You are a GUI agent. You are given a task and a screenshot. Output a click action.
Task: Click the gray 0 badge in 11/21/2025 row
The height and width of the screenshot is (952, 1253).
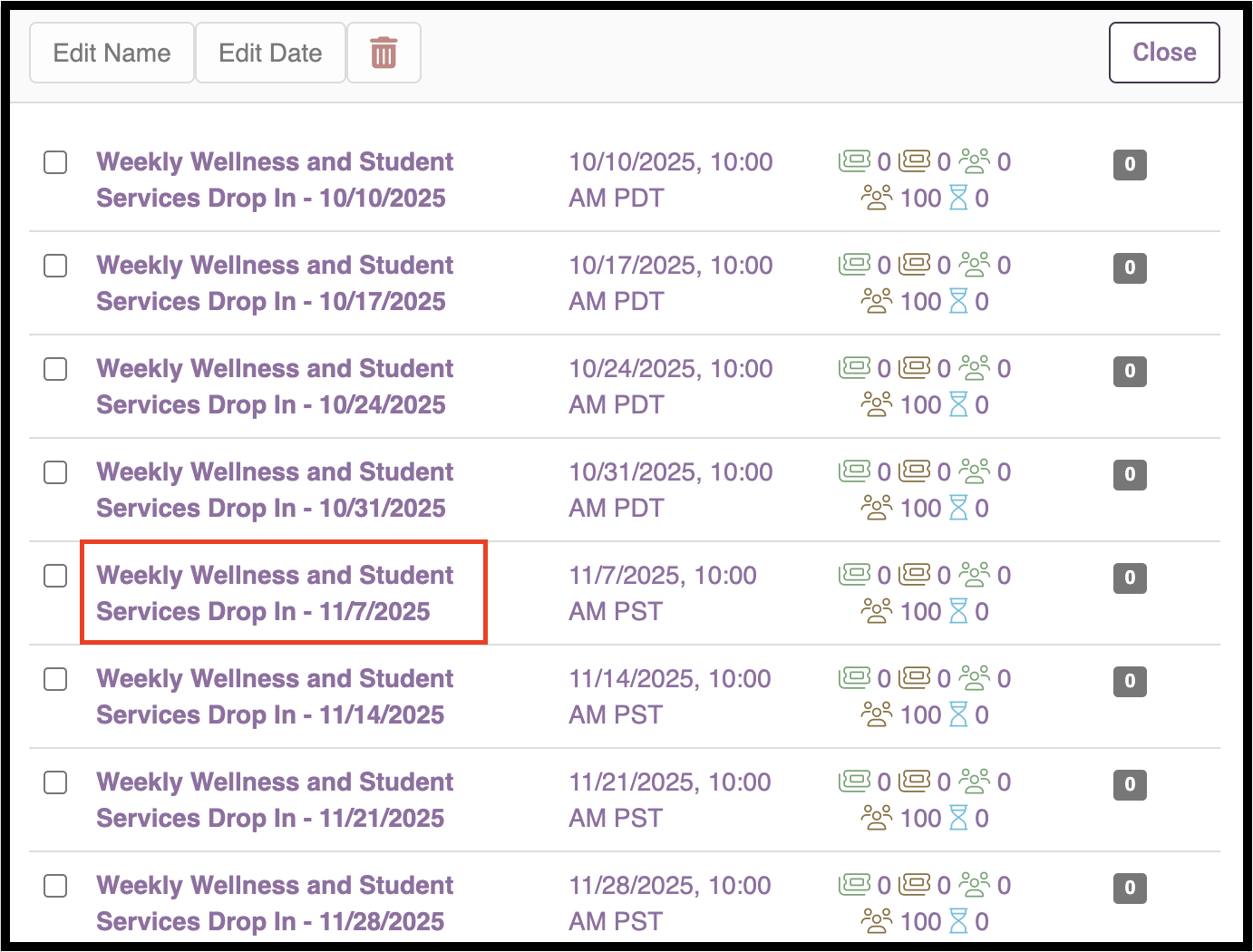click(1130, 784)
